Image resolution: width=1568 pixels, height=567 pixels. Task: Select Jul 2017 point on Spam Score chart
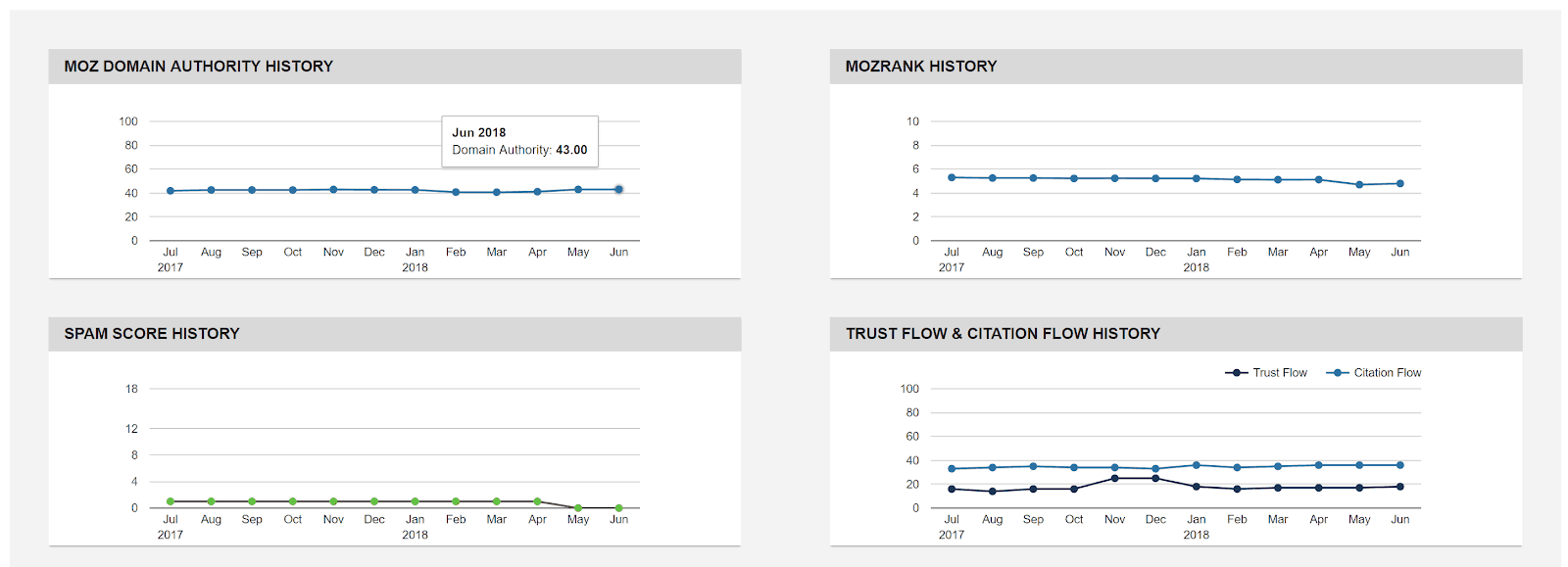(x=171, y=501)
